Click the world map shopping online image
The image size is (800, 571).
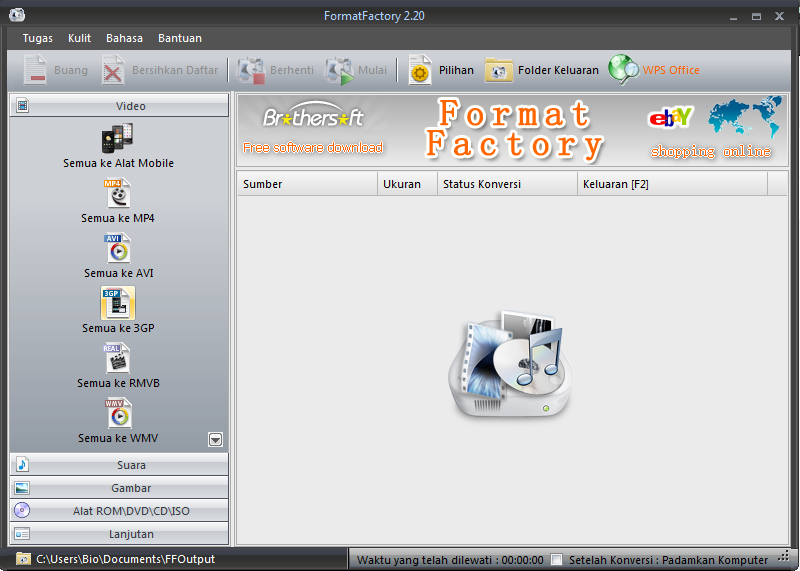coord(745,116)
